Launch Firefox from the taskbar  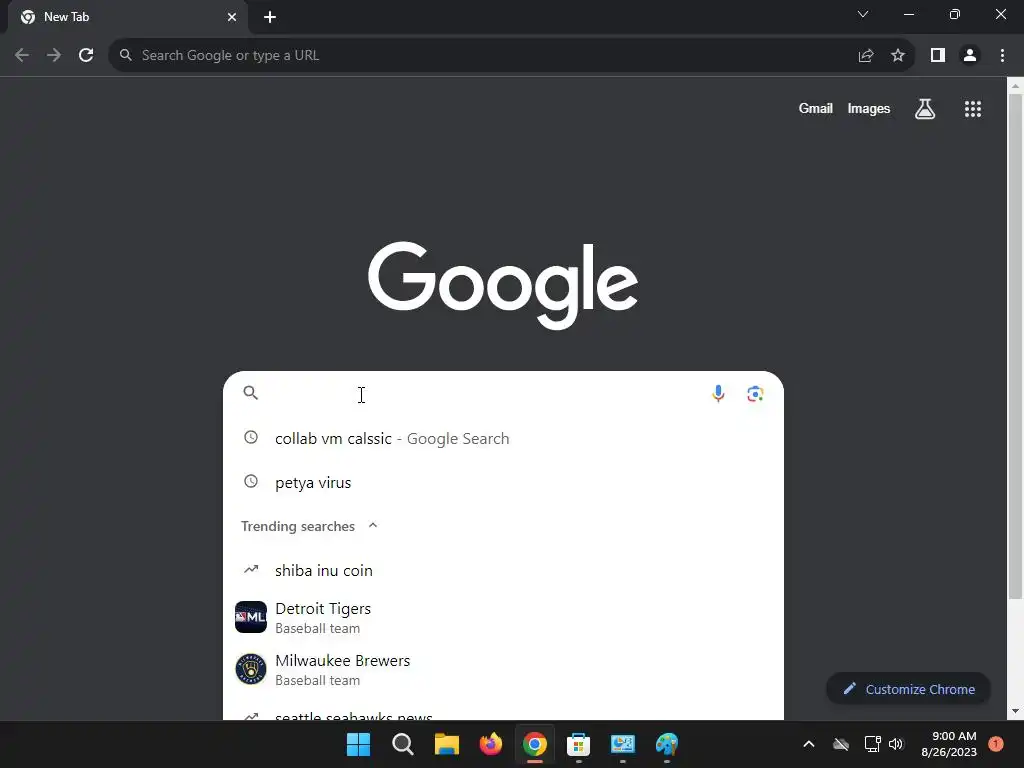[x=490, y=744]
